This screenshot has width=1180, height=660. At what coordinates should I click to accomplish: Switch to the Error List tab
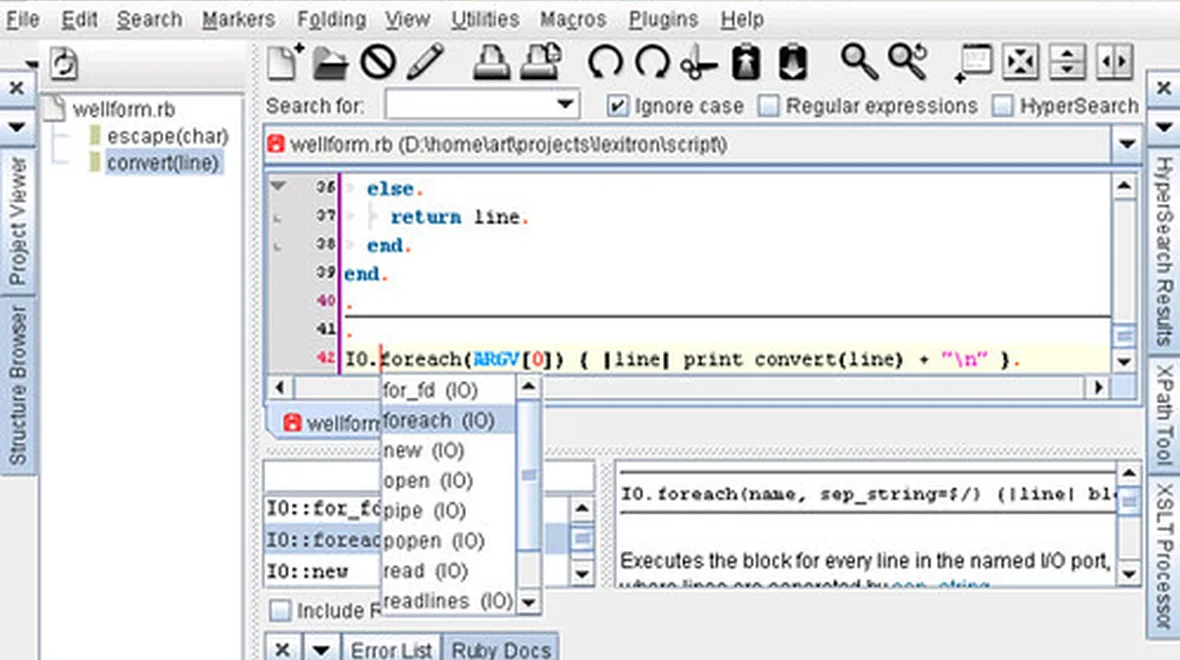[391, 649]
